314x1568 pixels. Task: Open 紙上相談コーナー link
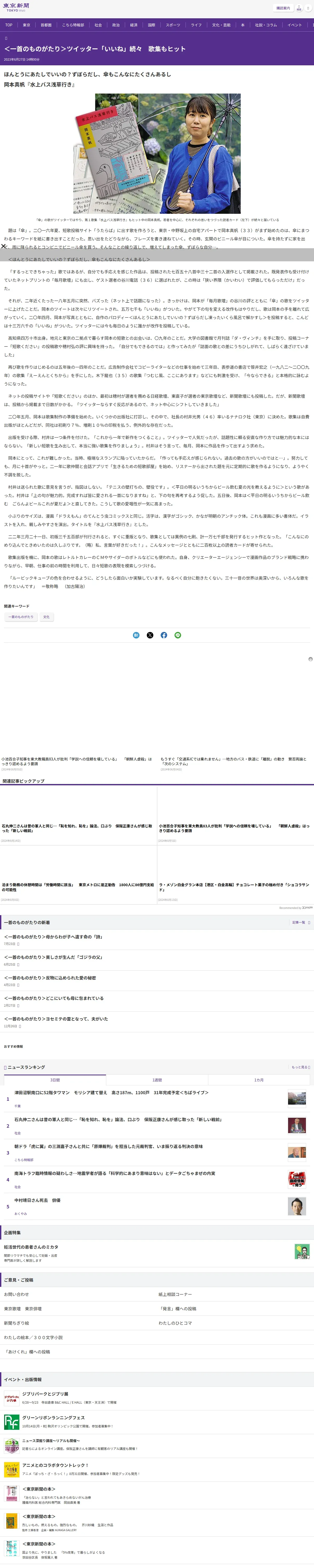pos(175,1294)
